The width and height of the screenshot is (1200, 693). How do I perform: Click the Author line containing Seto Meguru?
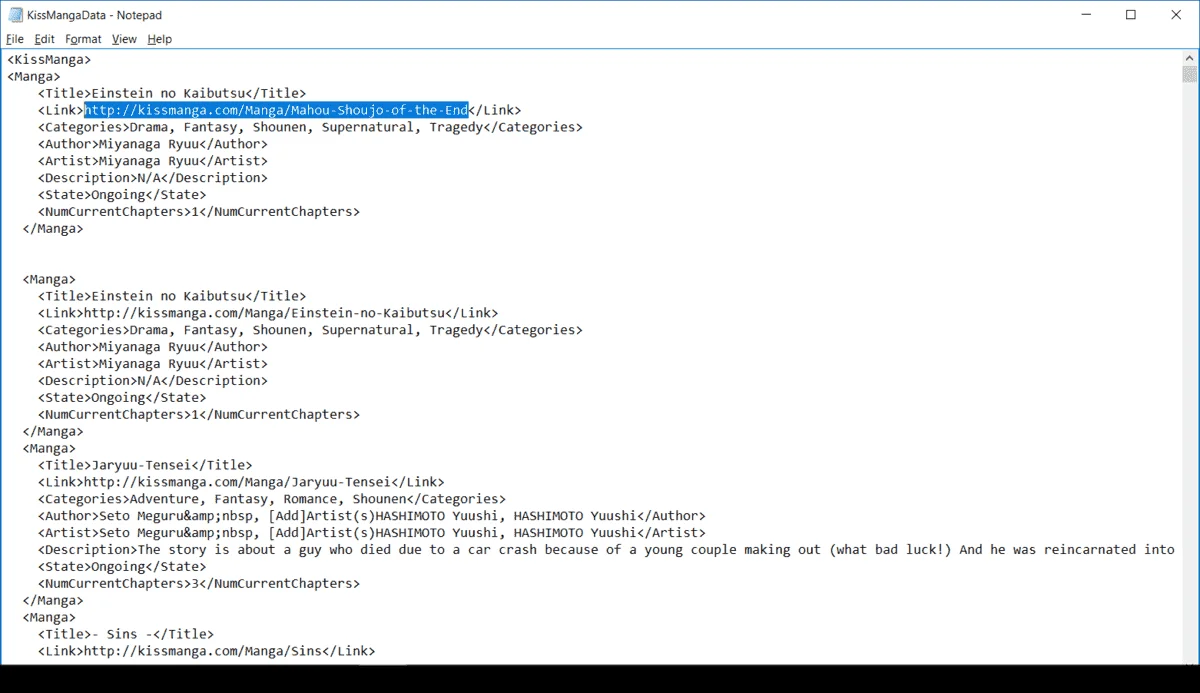372,516
